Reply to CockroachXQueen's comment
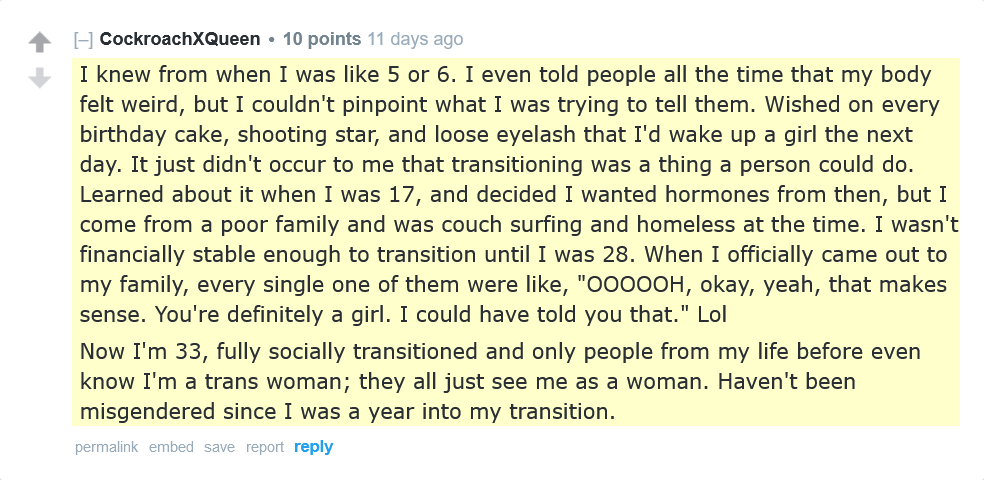Screen dimensions: 984x480 (x=313, y=447)
